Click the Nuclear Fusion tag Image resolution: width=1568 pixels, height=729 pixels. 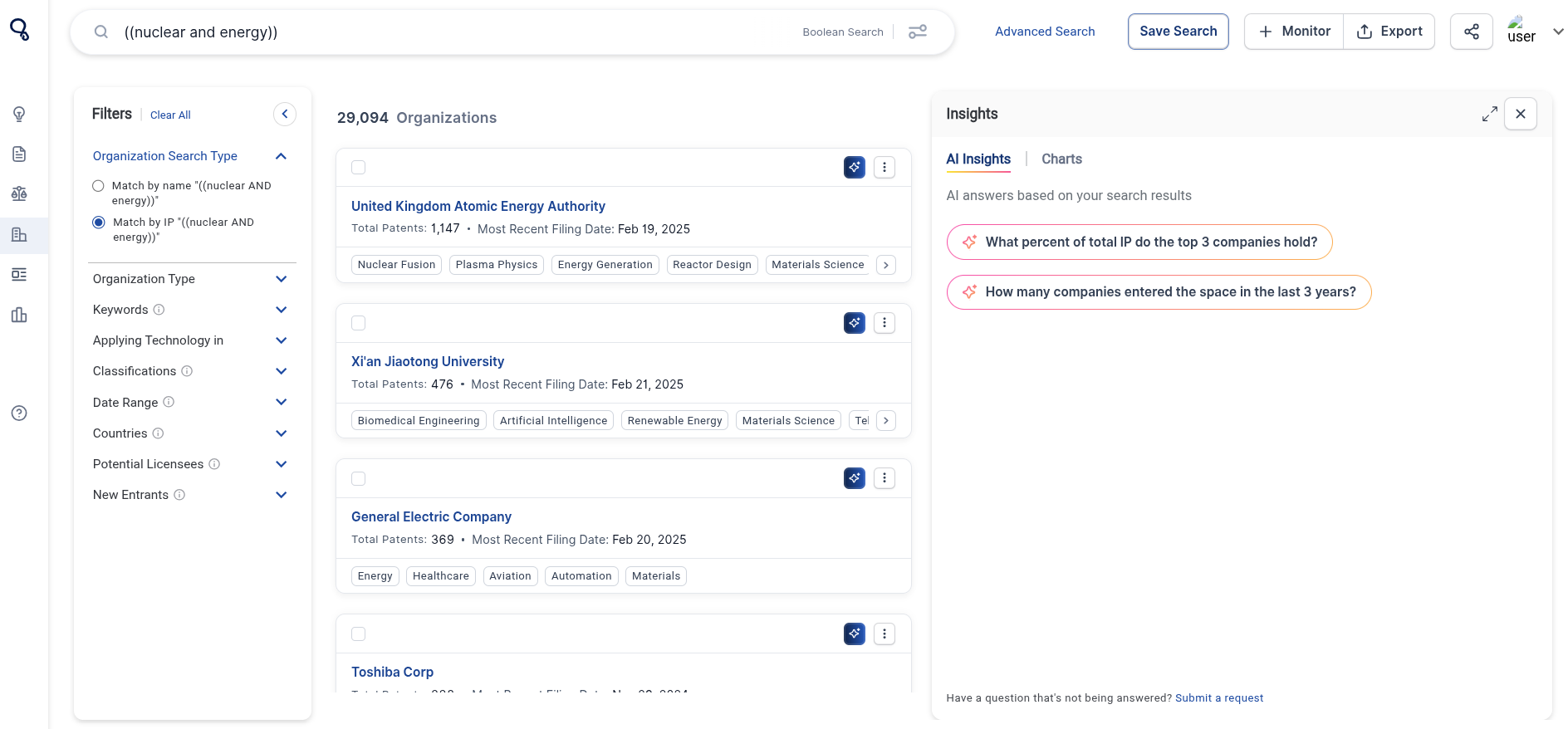397,265
